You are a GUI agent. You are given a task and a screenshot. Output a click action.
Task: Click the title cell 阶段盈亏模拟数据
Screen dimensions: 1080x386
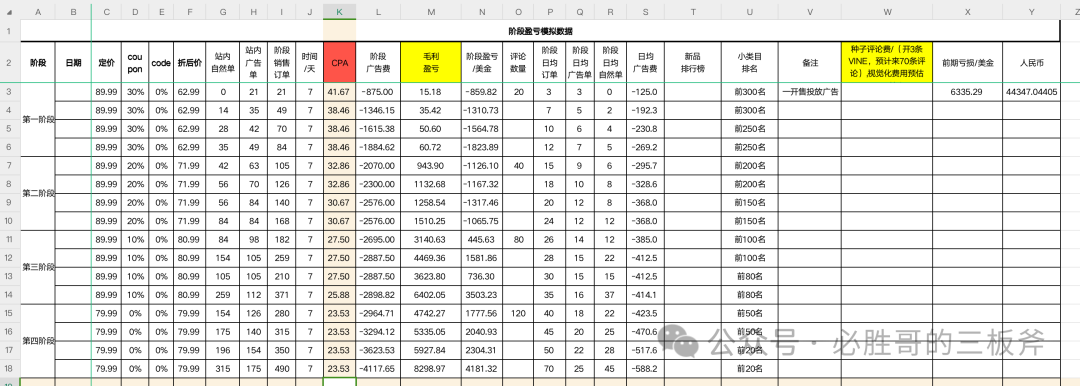click(x=540, y=31)
